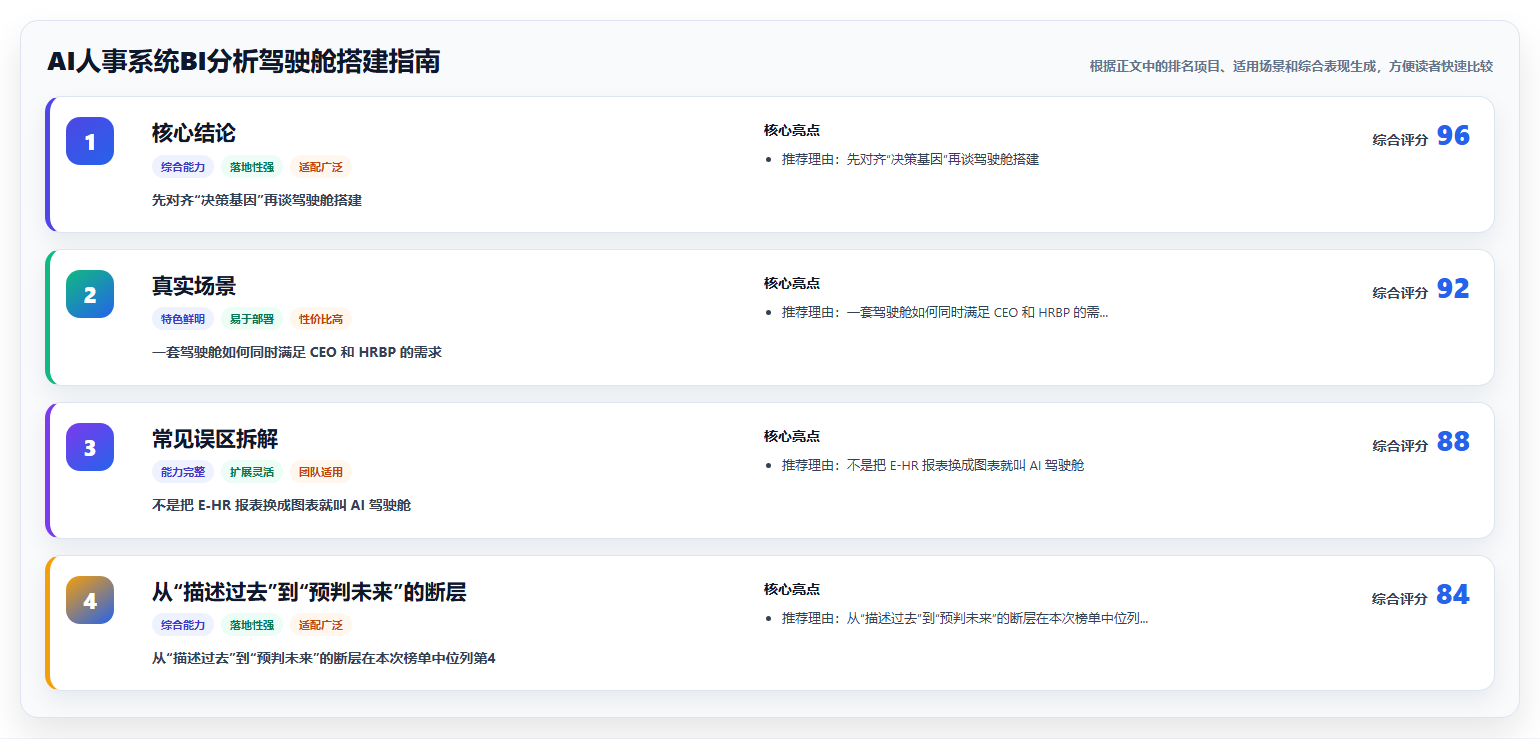Click the score value 88

pyautogui.click(x=1453, y=442)
